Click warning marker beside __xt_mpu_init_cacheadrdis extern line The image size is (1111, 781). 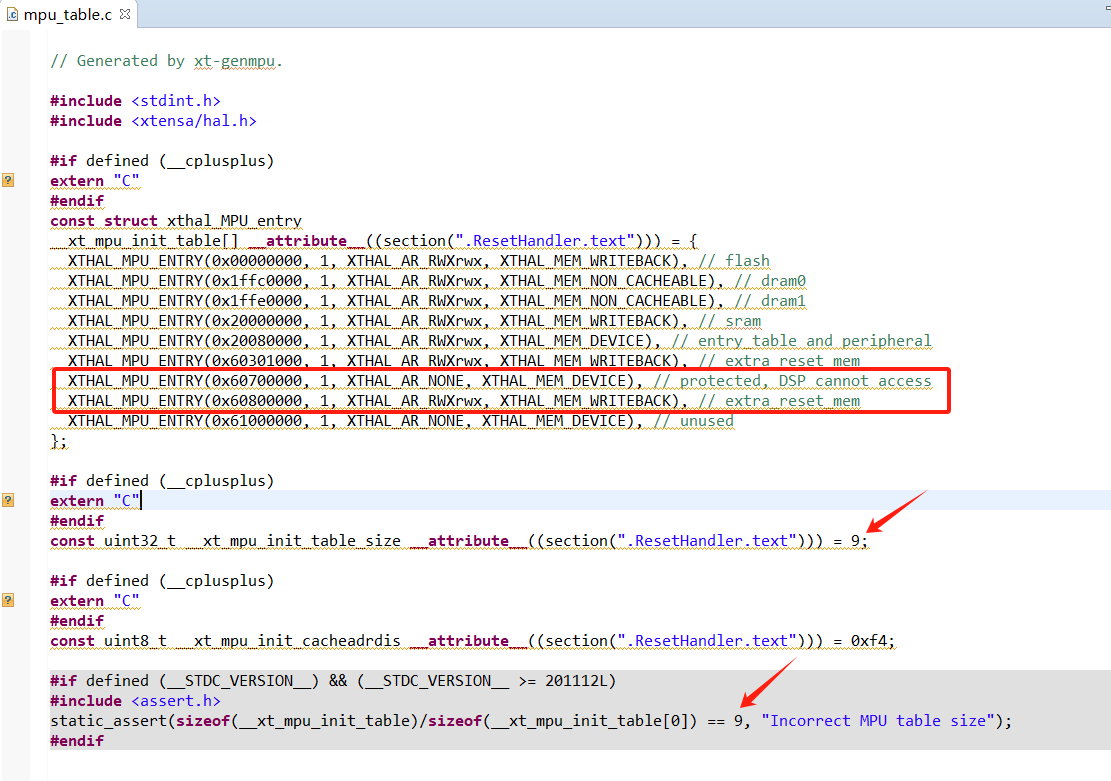8,600
